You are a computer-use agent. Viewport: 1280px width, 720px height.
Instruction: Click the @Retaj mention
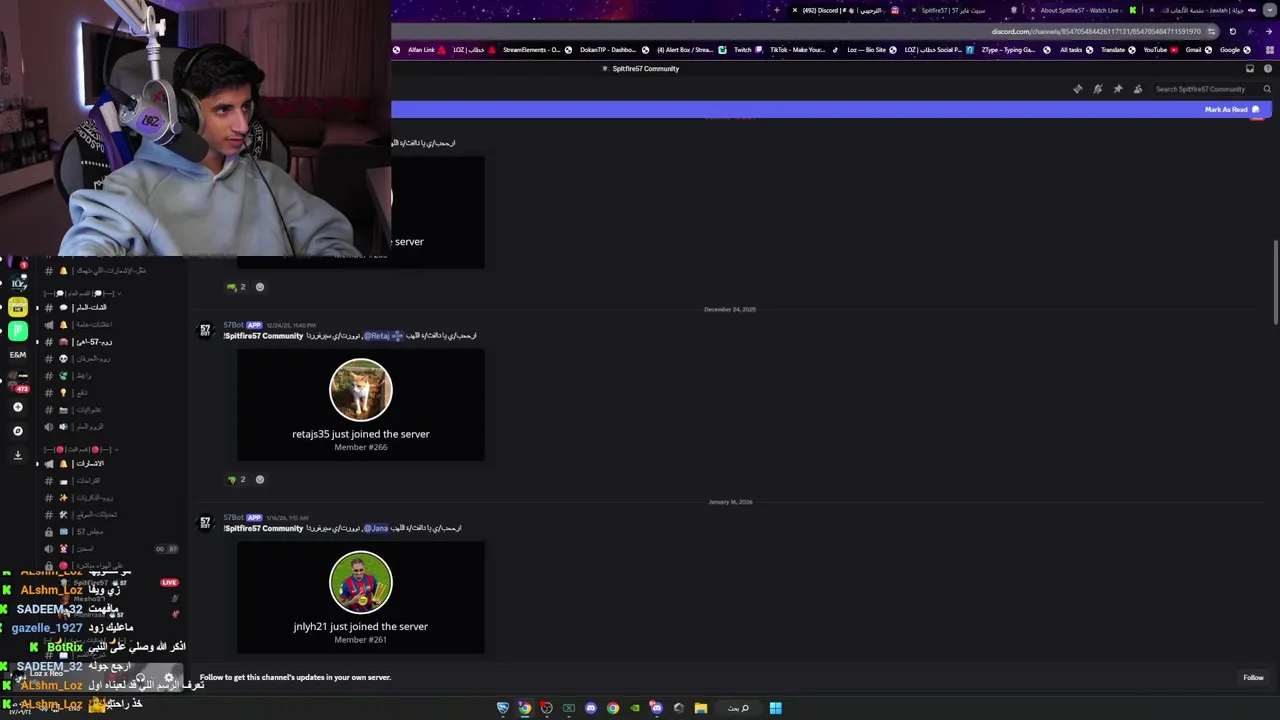(382, 336)
